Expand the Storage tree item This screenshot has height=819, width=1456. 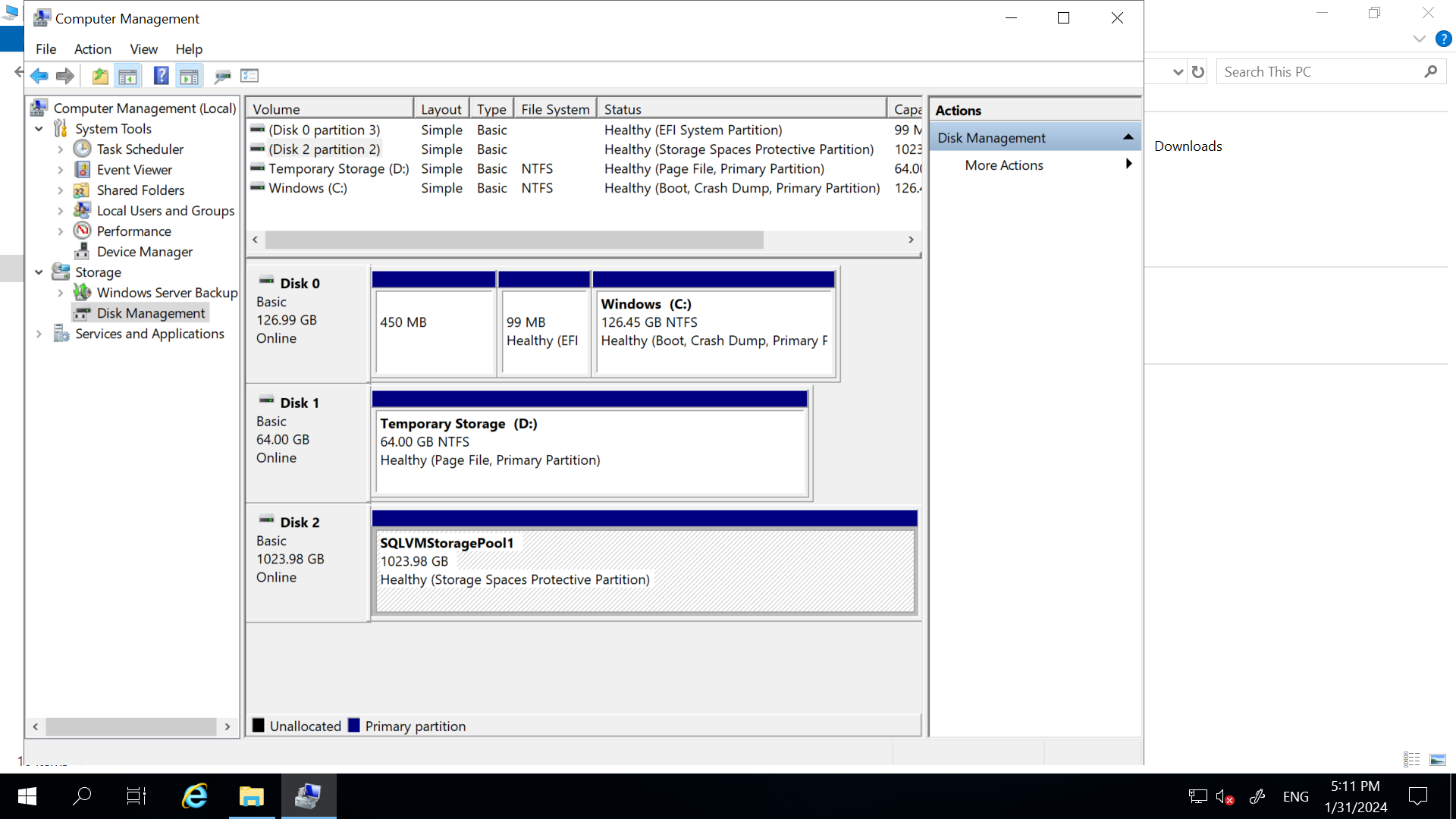(37, 272)
